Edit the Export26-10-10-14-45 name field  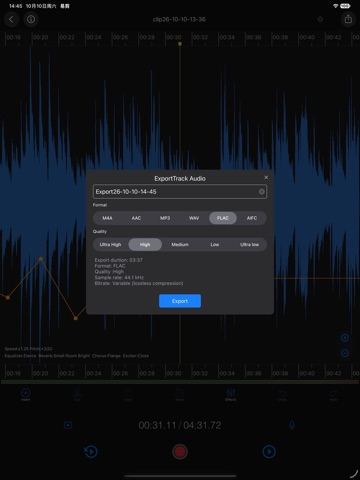tap(180, 192)
